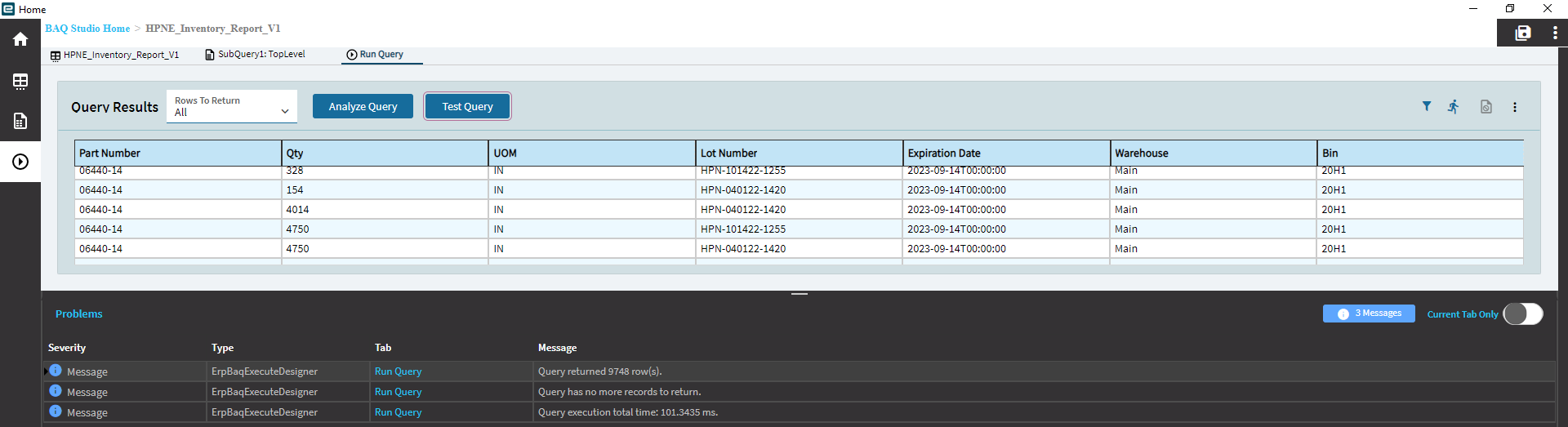
Task: Sort by the Bin column header
Action: (x=1420, y=153)
